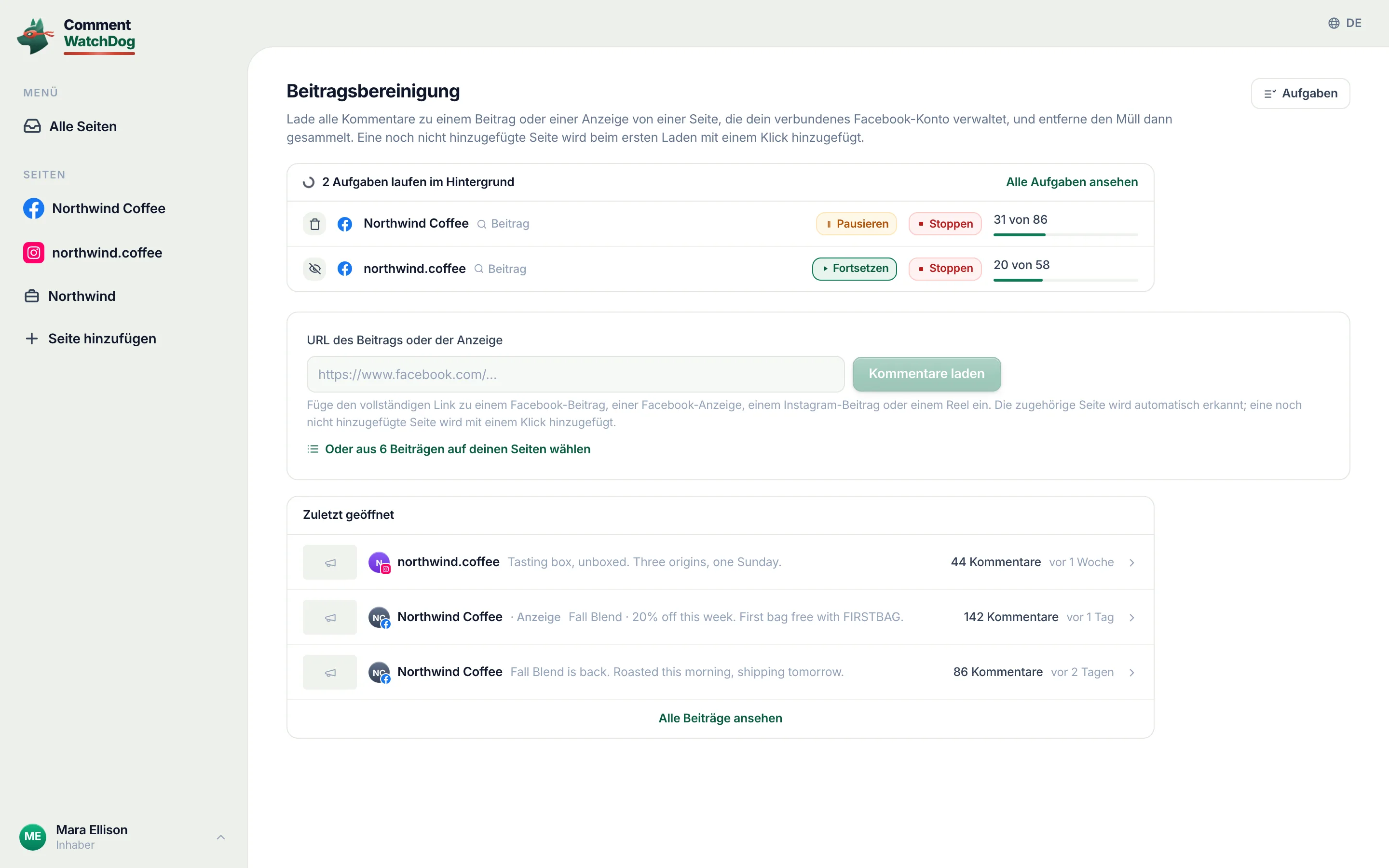
Task: Open the DE language dropdown
Action: pyautogui.click(x=1345, y=23)
